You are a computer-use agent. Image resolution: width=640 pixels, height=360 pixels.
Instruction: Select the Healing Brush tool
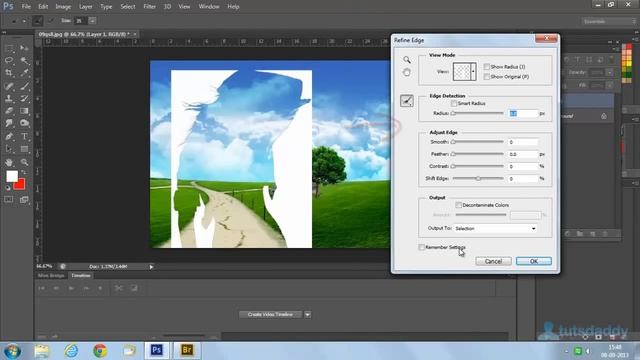tap(9, 86)
